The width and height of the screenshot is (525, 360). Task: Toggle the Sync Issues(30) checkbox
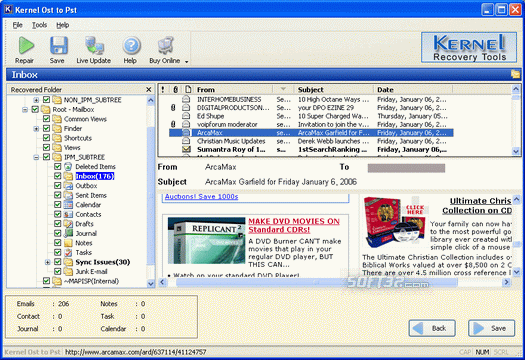tap(57, 262)
